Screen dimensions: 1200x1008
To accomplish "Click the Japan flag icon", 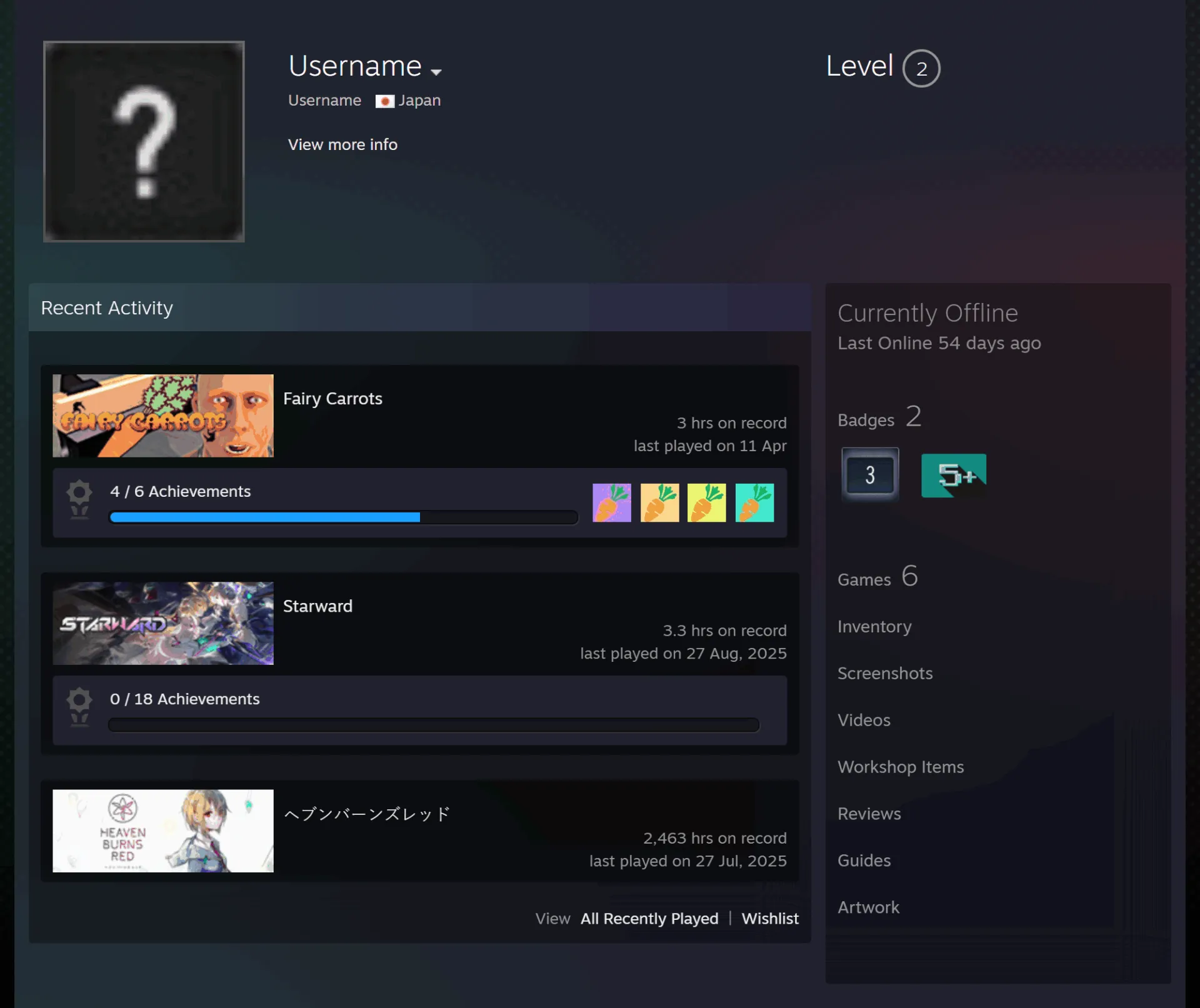I will pyautogui.click(x=384, y=101).
